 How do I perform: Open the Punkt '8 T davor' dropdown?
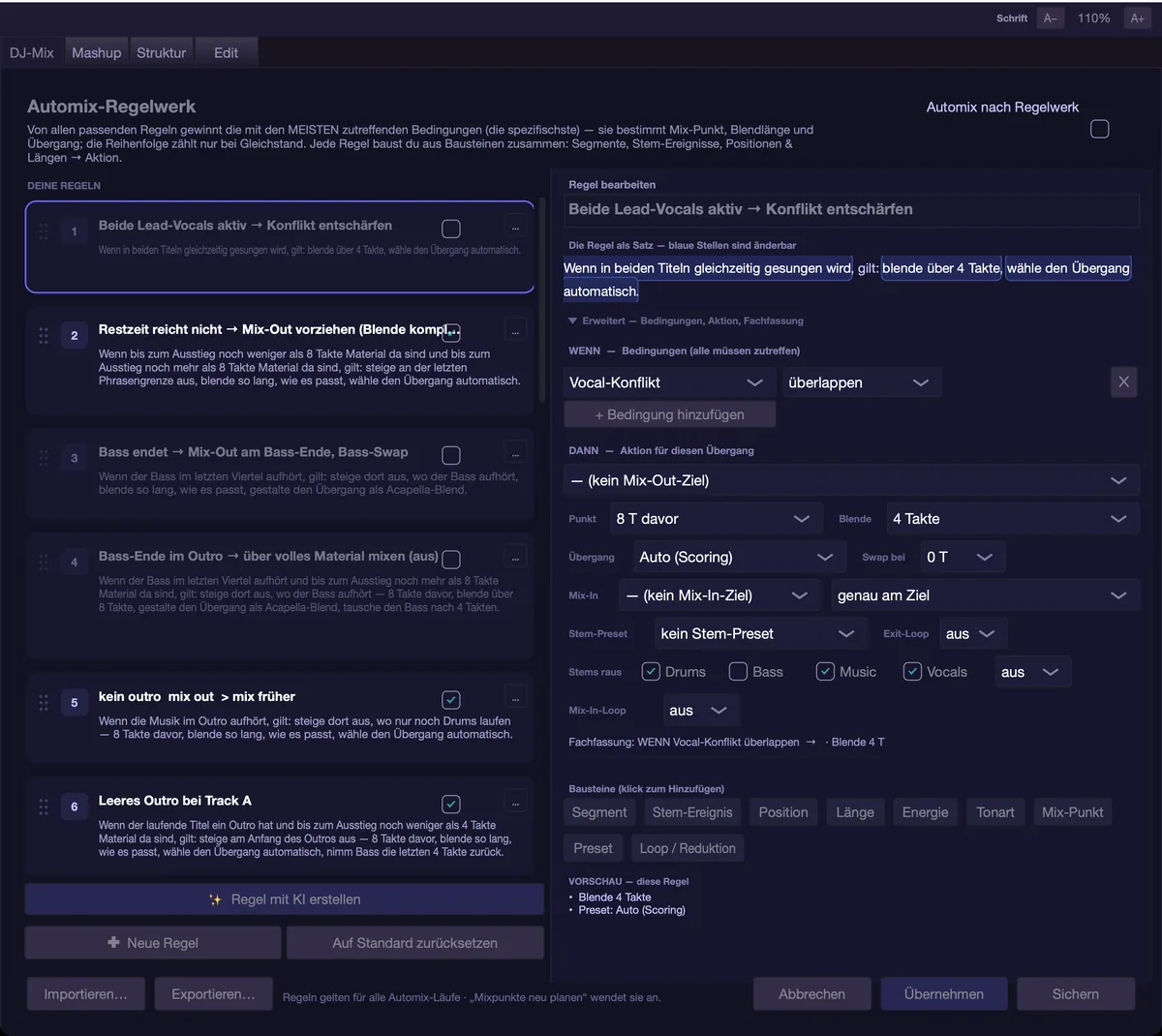click(716, 519)
